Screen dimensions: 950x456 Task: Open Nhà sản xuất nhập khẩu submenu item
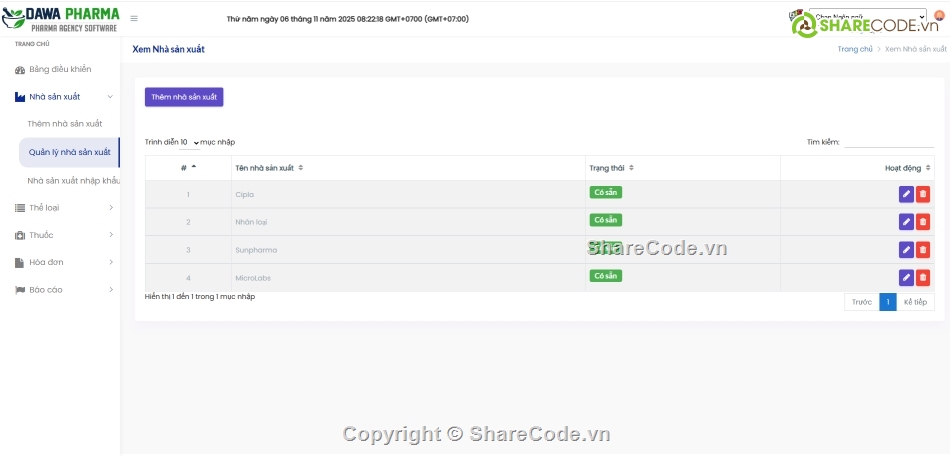pyautogui.click(x=73, y=181)
